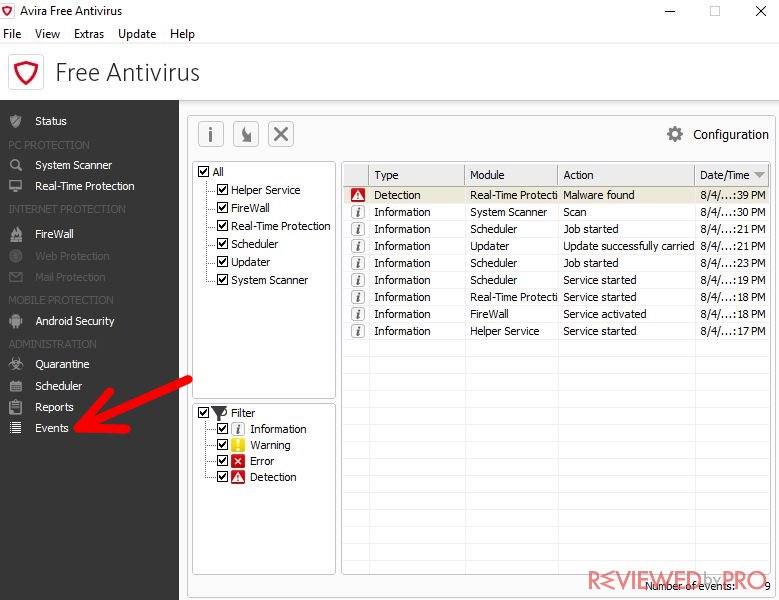Image resolution: width=779 pixels, height=600 pixels.
Task: Open the Update menu
Action: pos(137,34)
